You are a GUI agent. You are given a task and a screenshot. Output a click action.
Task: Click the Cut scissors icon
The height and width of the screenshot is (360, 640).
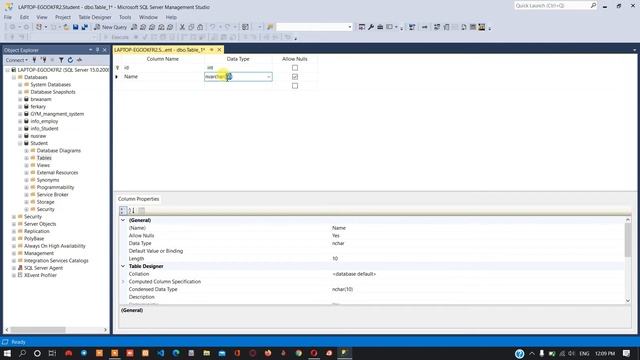pos(182,27)
